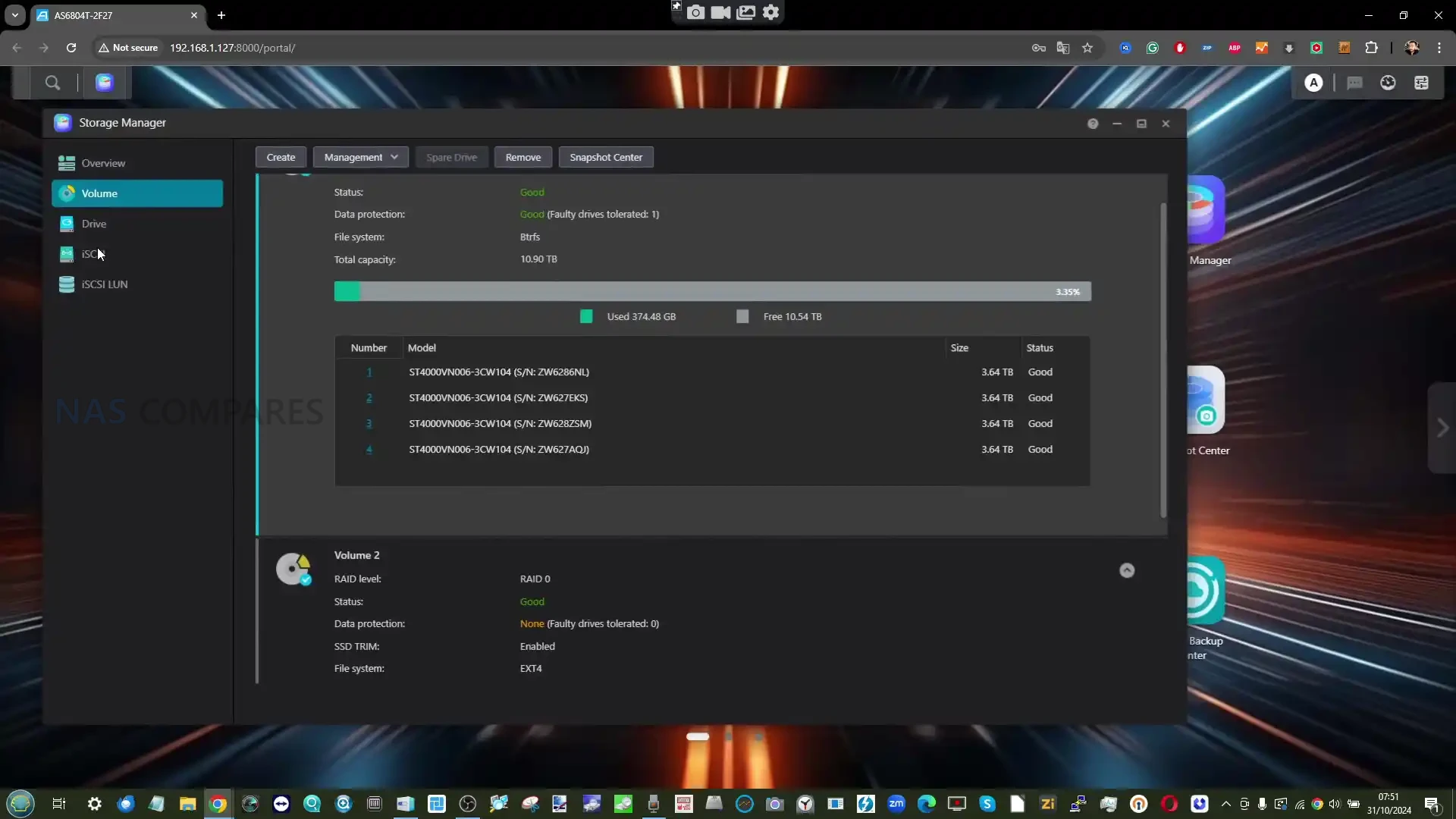Click the Volume 2 disk icon
The image size is (1456, 819).
click(293, 569)
